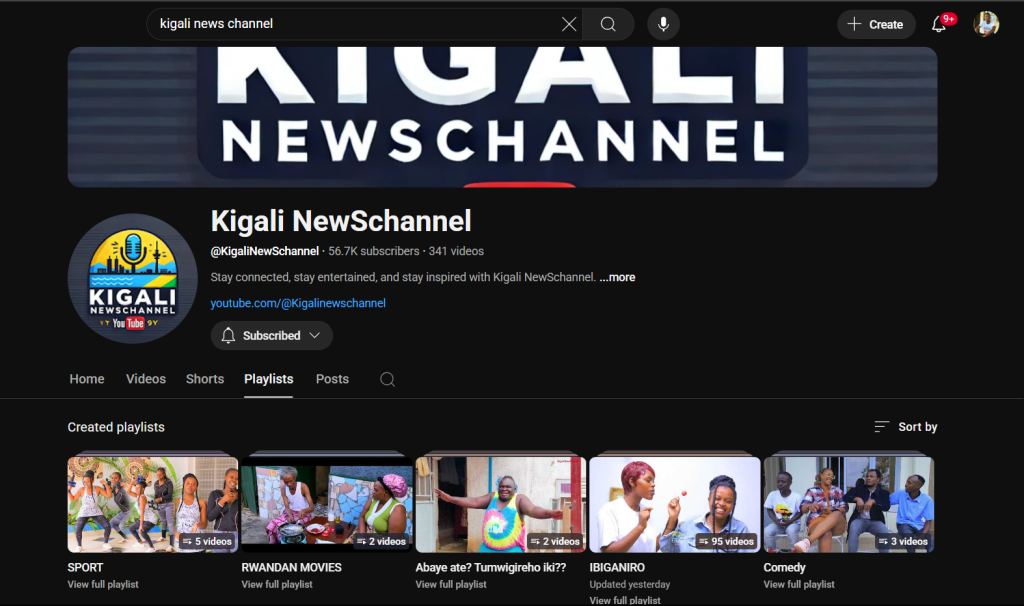Click the Comedy playlist title
Viewport: 1024px width, 606px height.
(784, 567)
